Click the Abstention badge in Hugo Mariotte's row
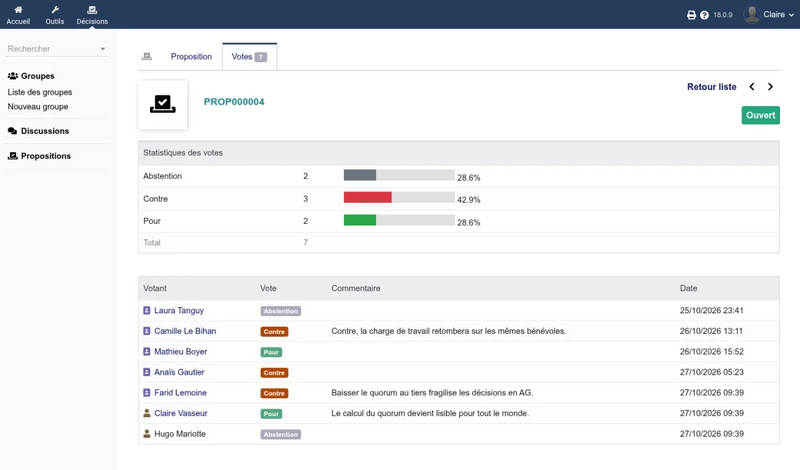Image resolution: width=800 pixels, height=470 pixels. click(281, 435)
